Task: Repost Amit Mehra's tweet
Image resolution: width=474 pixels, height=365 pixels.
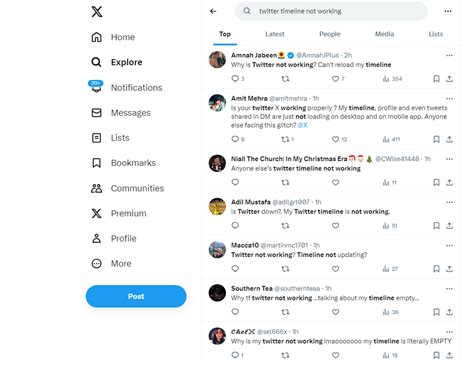Action: (x=285, y=139)
